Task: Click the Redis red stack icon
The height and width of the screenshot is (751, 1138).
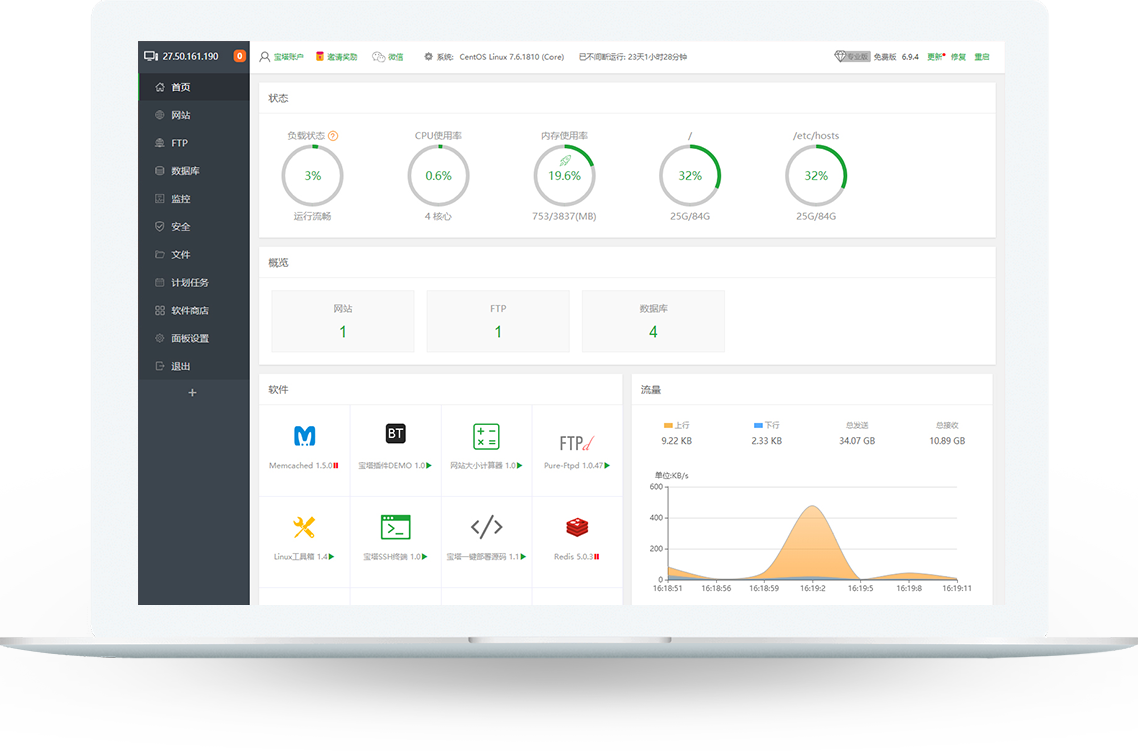Action: pos(577,527)
